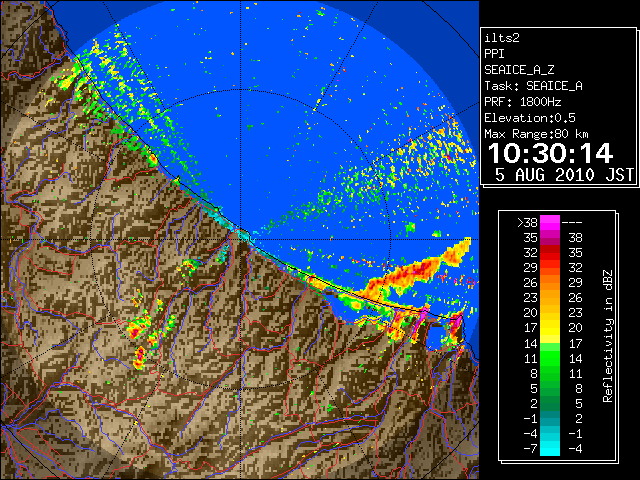Click the "ilts2" site name text

[502, 38]
